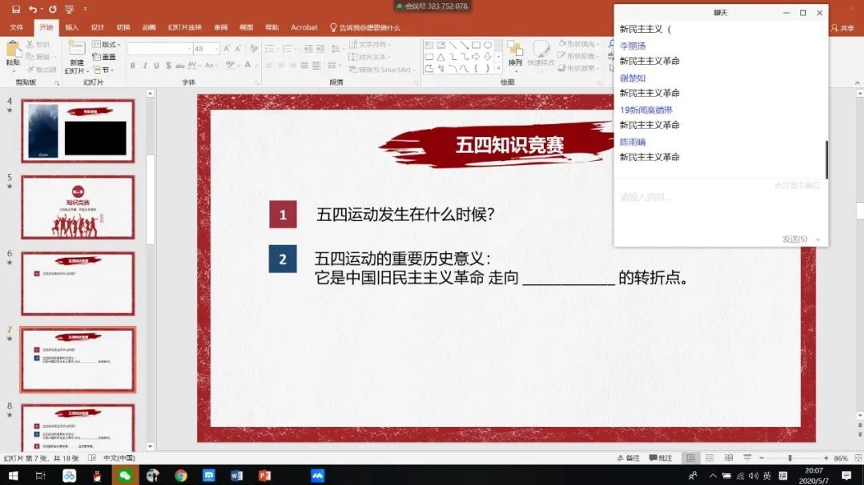Open Convert to SmartArt dropdown
Screen dimensions: 864x485
(x=382, y=69)
